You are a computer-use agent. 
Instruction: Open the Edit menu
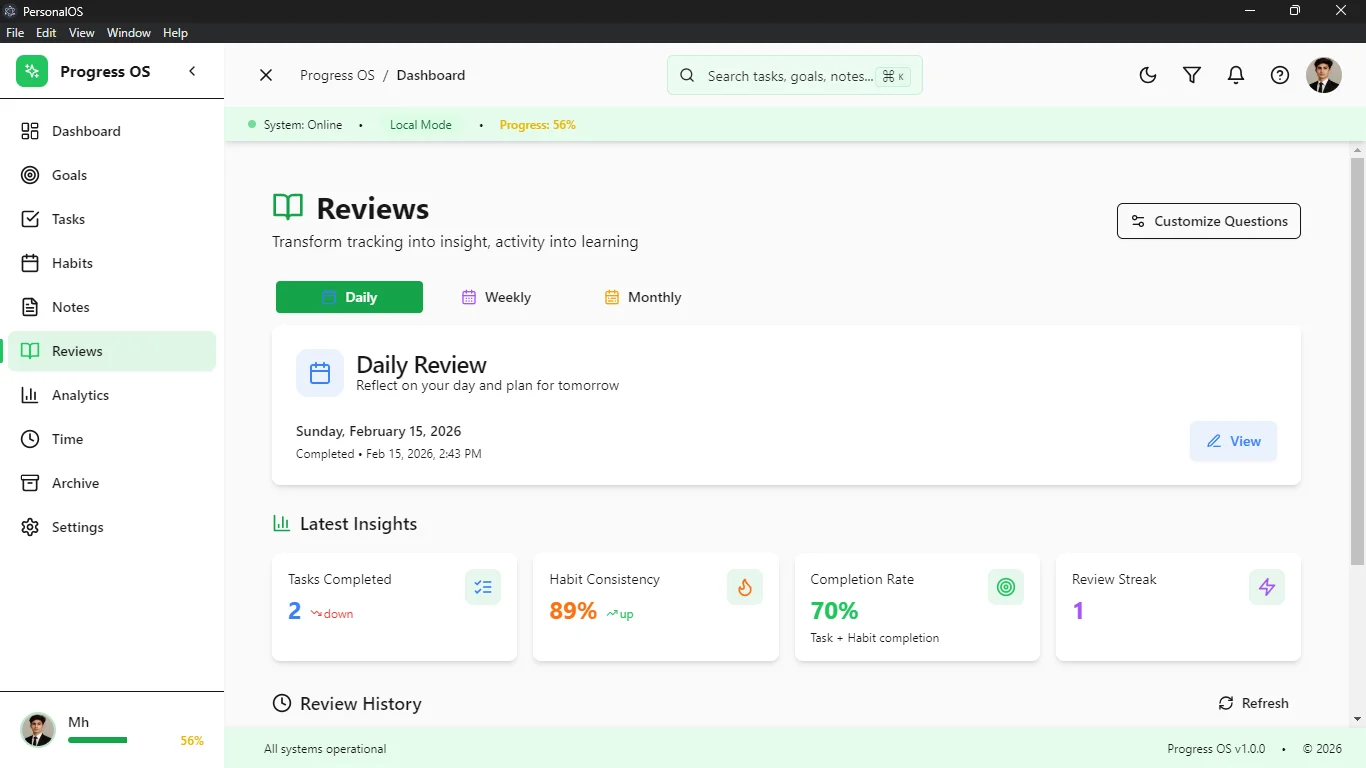(x=46, y=33)
